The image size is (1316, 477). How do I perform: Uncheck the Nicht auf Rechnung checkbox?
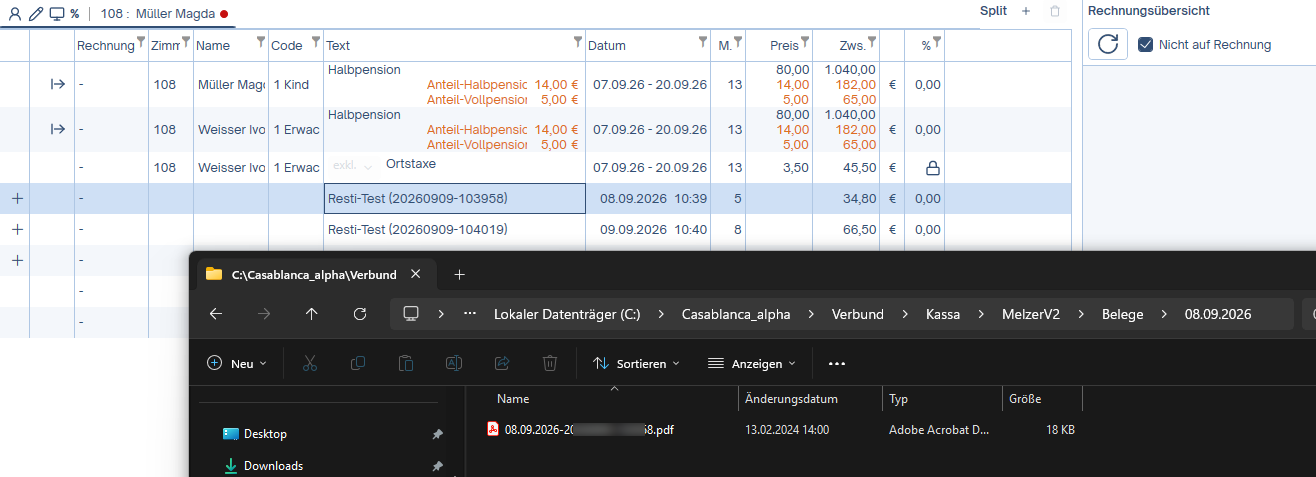(1147, 44)
